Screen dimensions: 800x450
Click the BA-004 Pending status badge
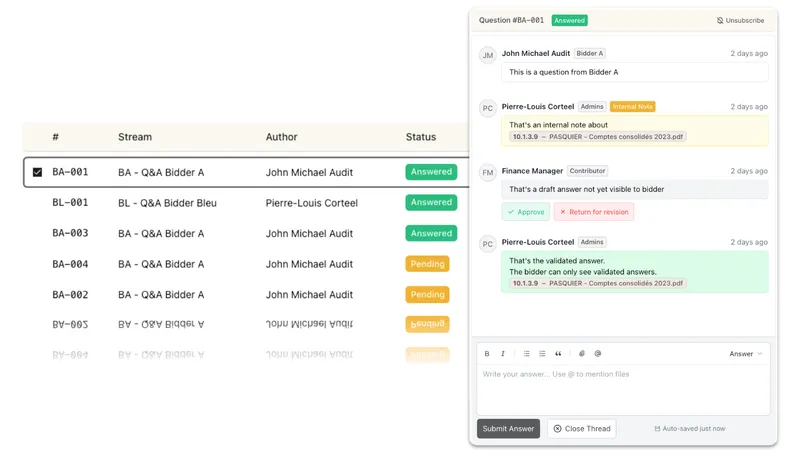point(427,264)
